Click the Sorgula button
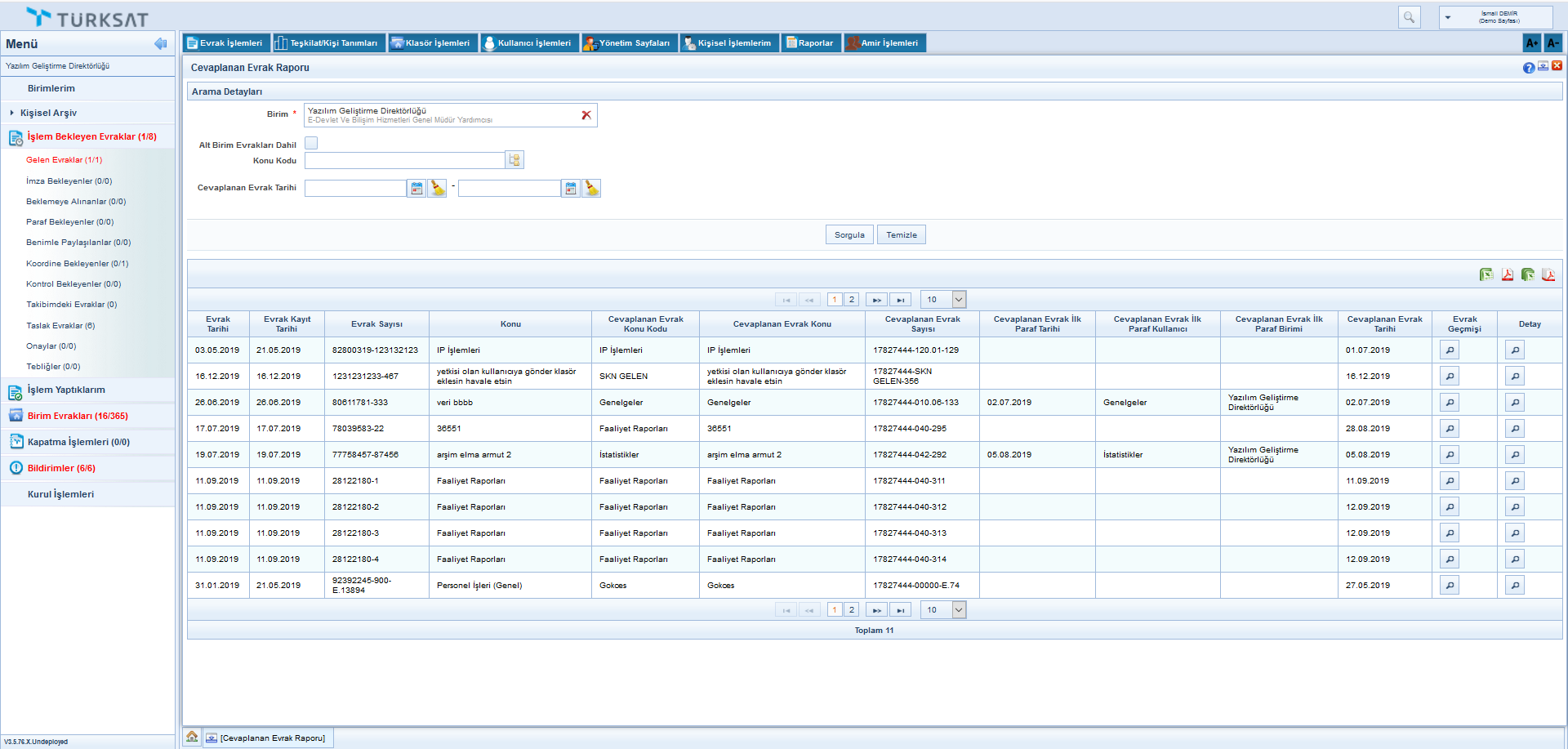This screenshot has width=1568, height=749. pyautogui.click(x=849, y=235)
